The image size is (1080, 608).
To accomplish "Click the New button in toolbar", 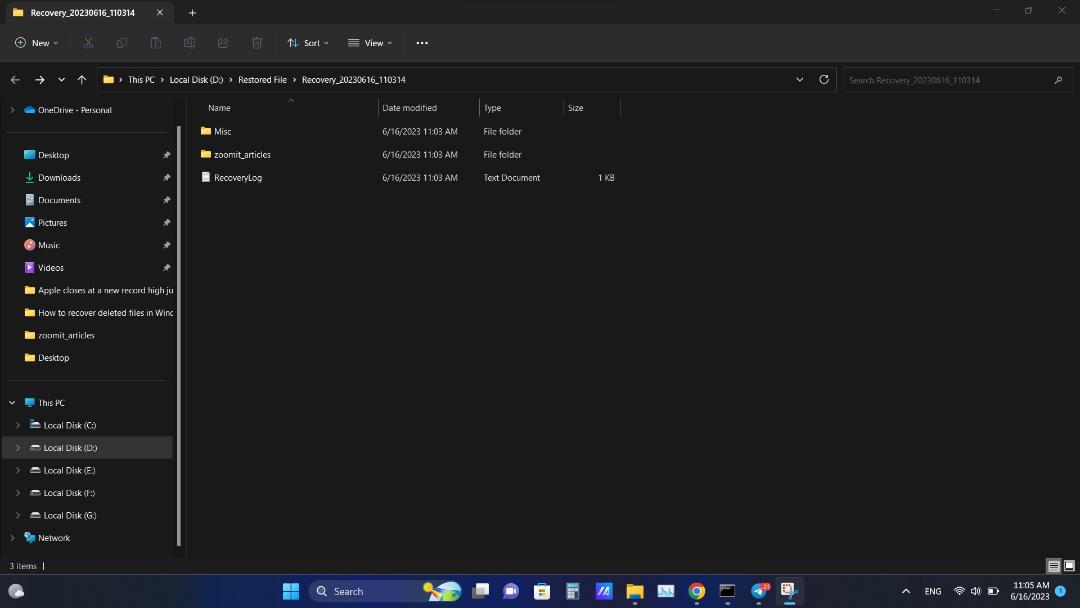I will pyautogui.click(x=37, y=43).
